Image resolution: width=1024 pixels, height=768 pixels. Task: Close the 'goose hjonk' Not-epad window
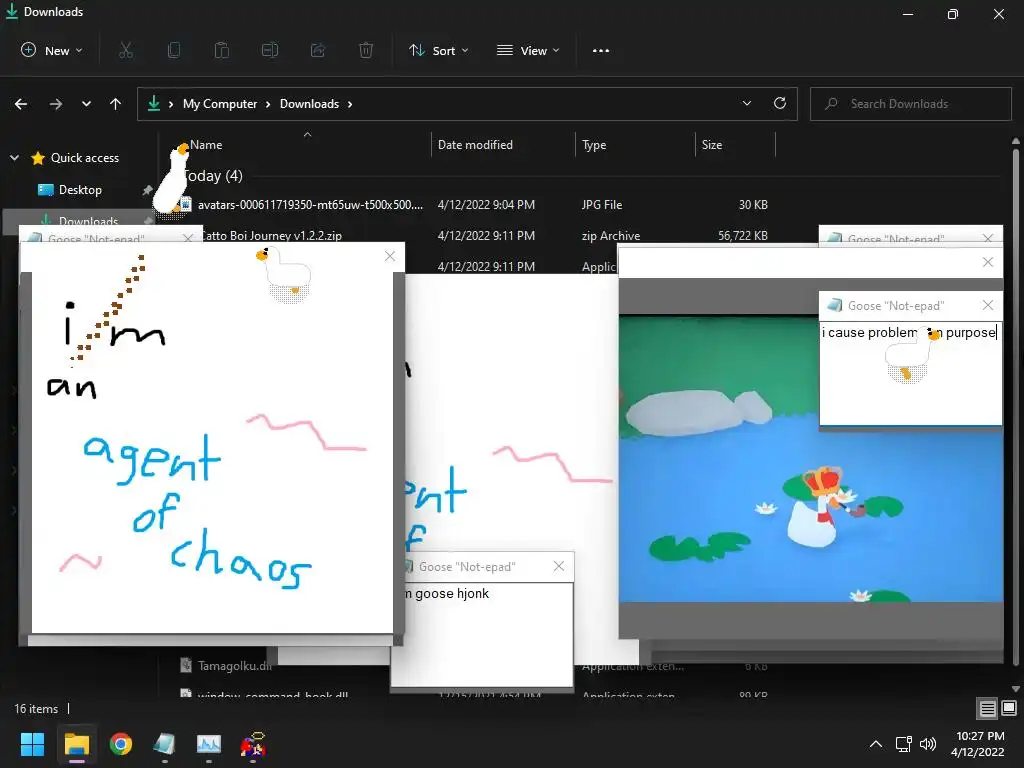[559, 566]
